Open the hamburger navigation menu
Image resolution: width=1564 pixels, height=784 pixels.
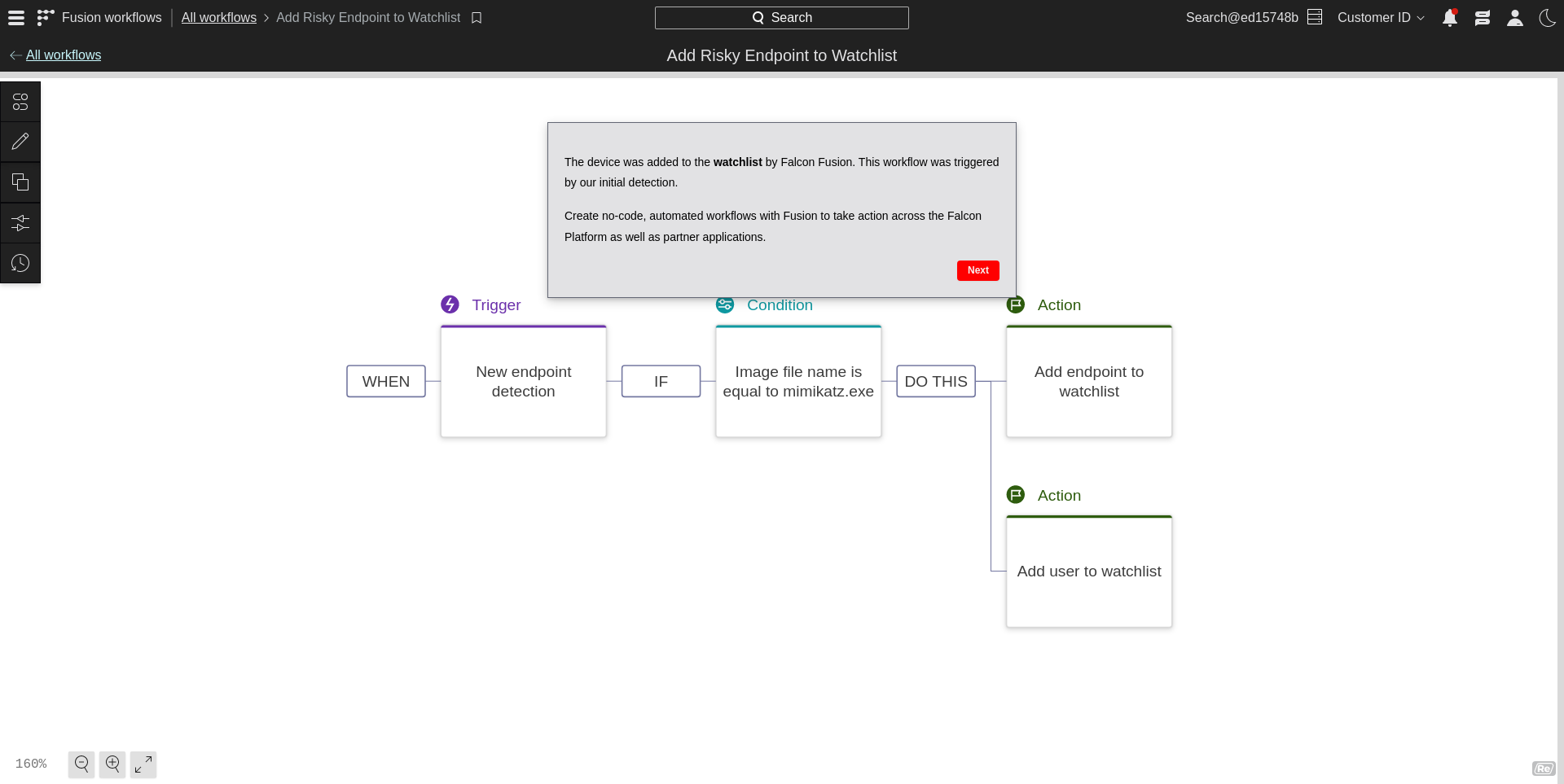tap(15, 17)
